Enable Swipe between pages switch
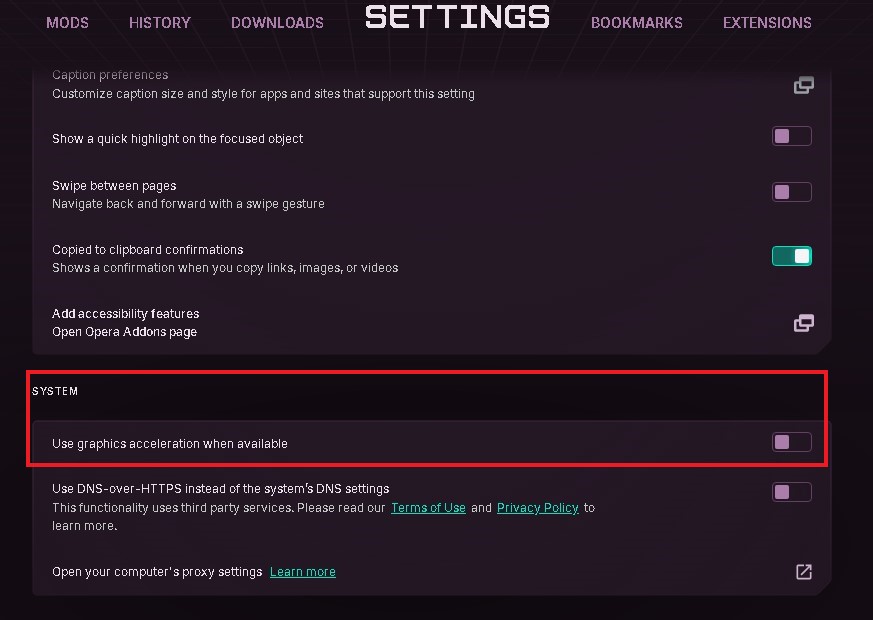This screenshot has height=620, width=873. [x=791, y=192]
